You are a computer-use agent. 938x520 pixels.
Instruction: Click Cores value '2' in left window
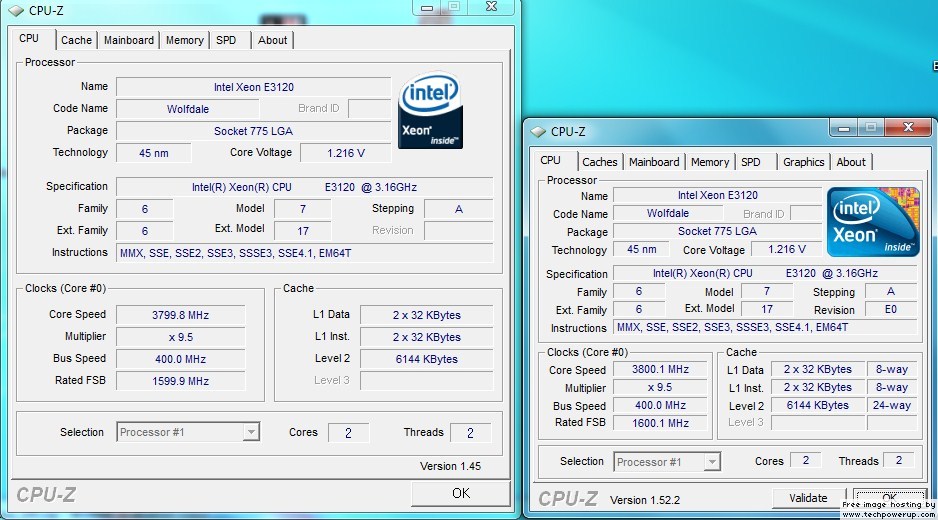(x=348, y=433)
